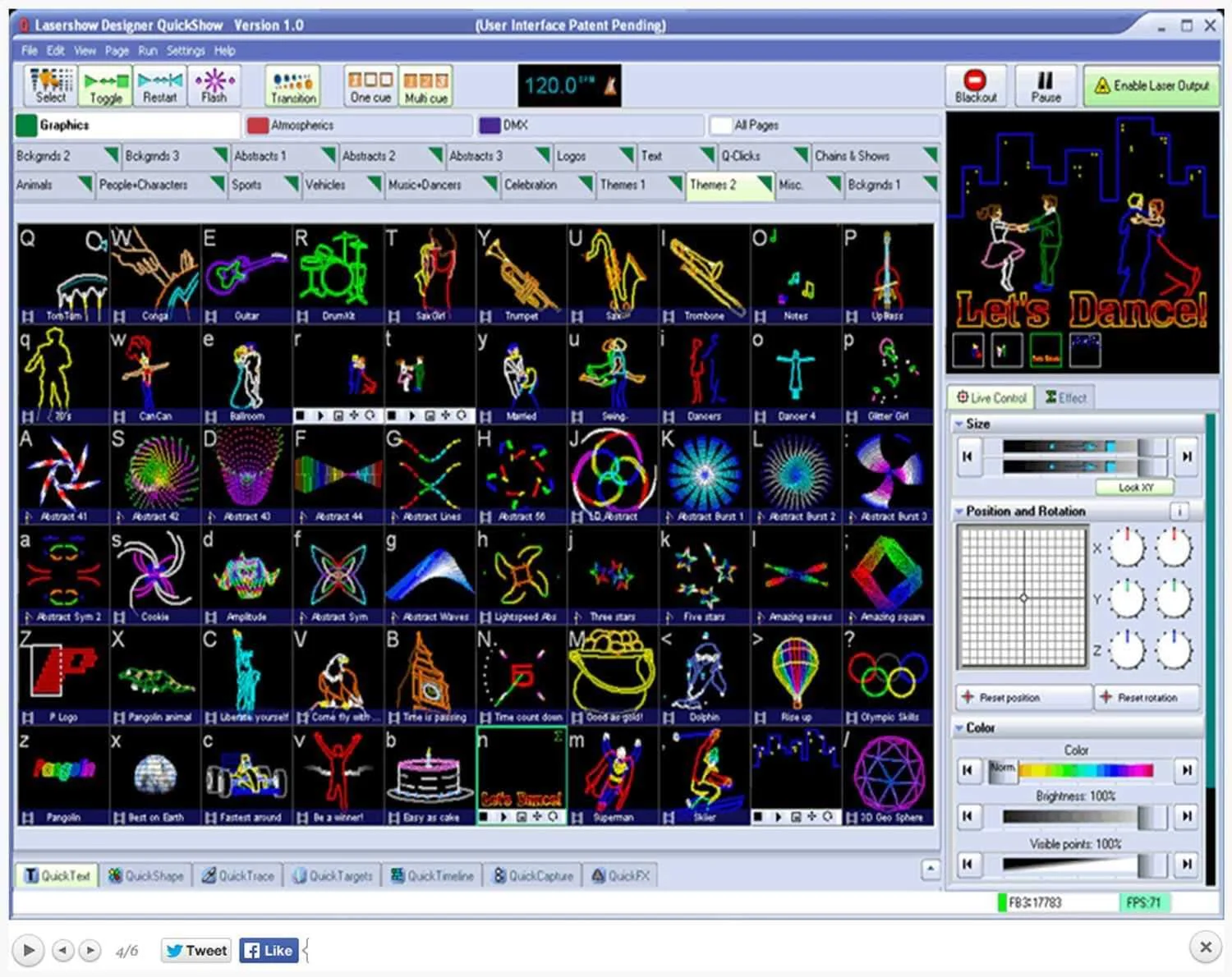Expand the bottom panel with the up arrow
The height and width of the screenshot is (977, 1232).
click(931, 869)
